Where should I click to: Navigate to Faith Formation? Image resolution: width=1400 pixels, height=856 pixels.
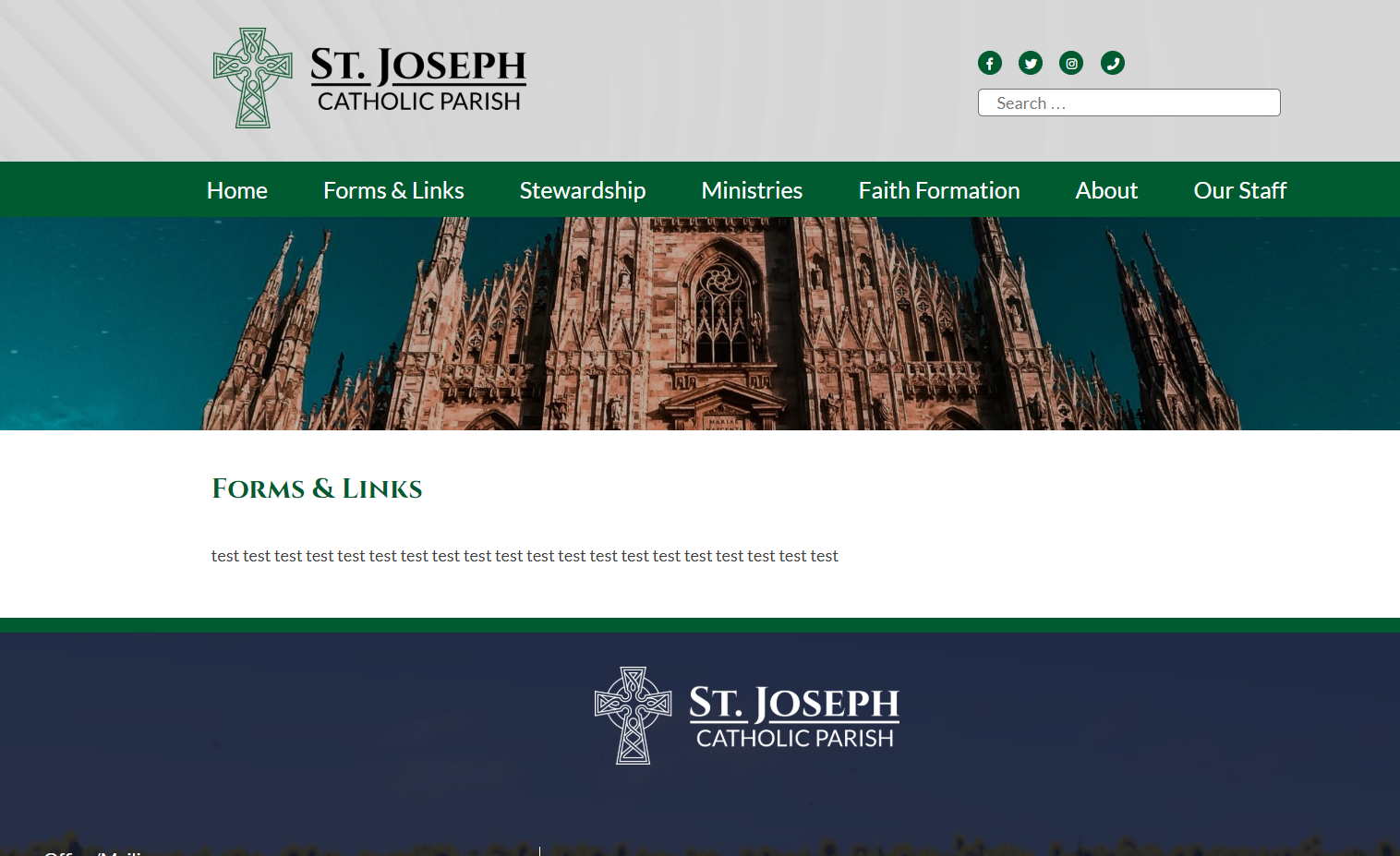click(938, 190)
